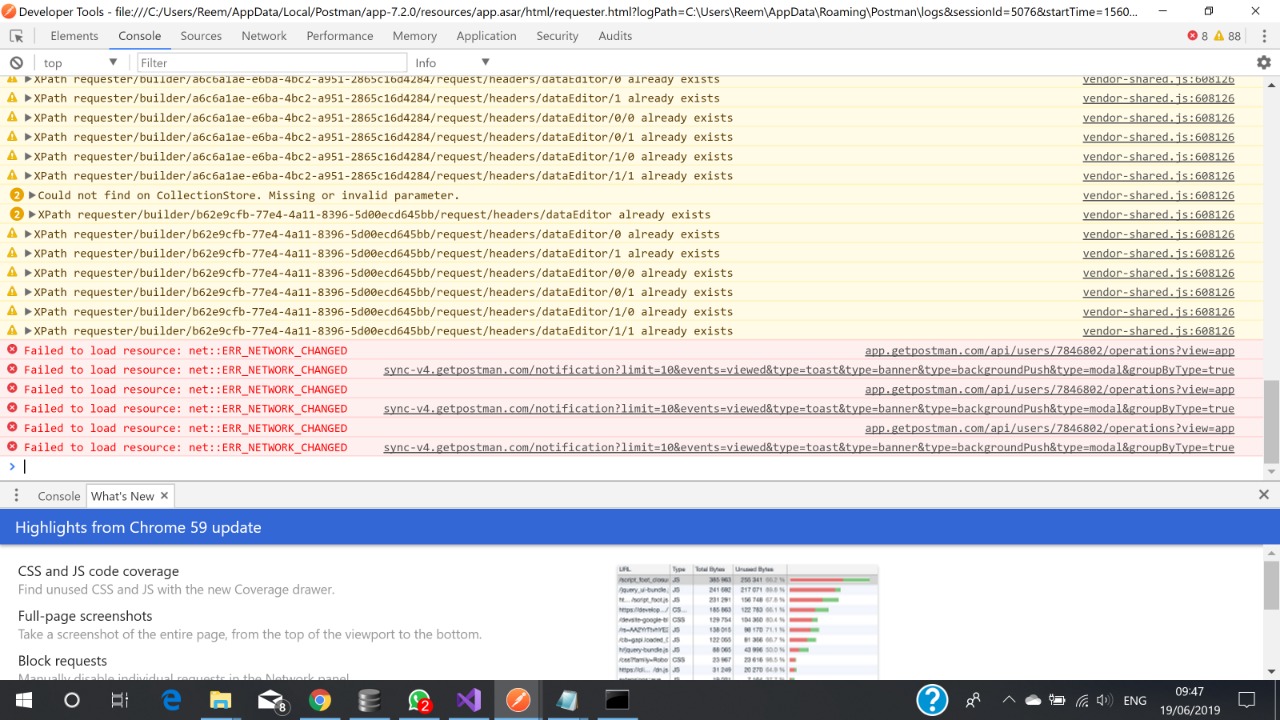Activate the inspect element picker icon
This screenshot has height=720, width=1280.
click(16, 36)
